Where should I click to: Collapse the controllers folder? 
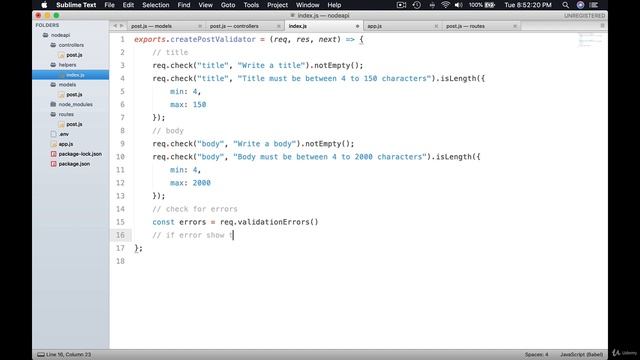(x=53, y=45)
